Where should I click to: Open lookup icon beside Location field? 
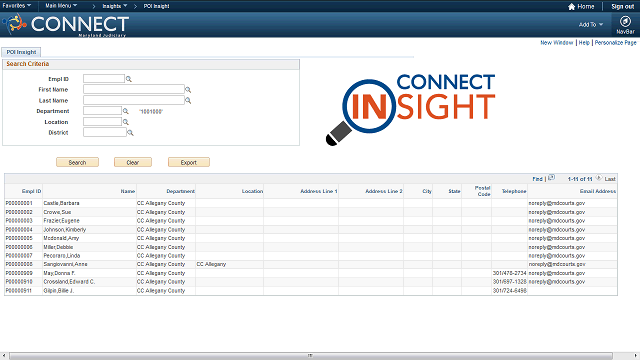click(x=126, y=122)
